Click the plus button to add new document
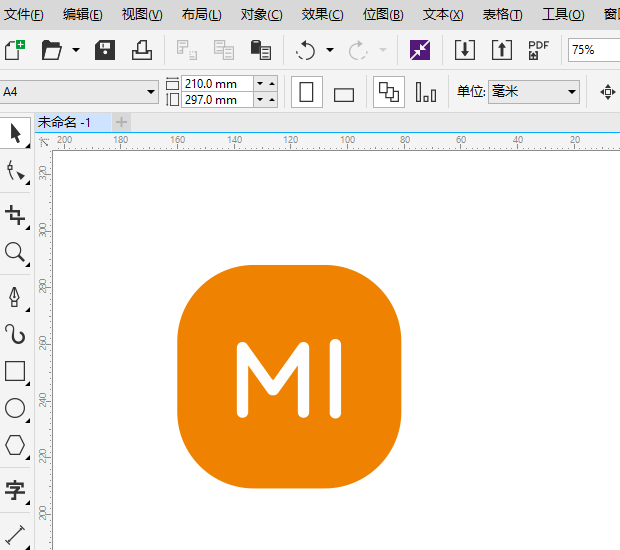 tap(121, 122)
